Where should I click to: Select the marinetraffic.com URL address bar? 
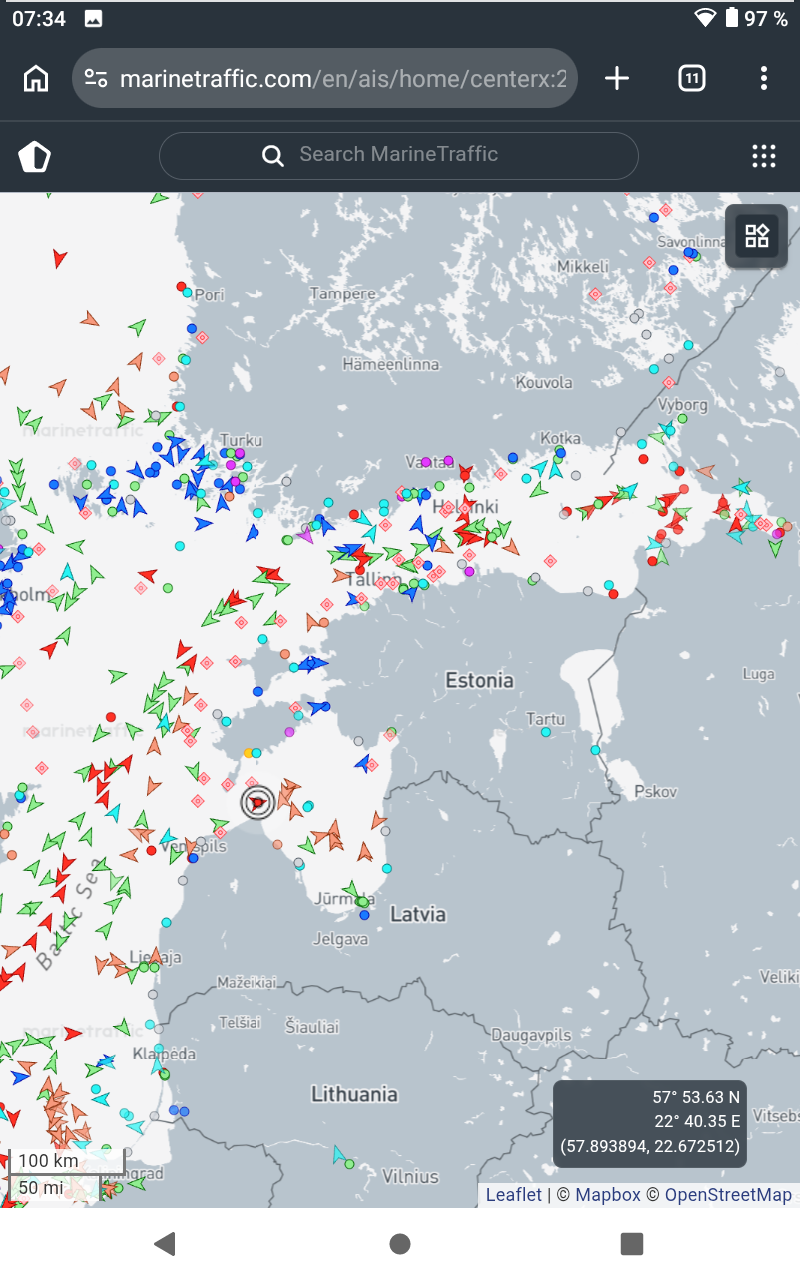(325, 78)
